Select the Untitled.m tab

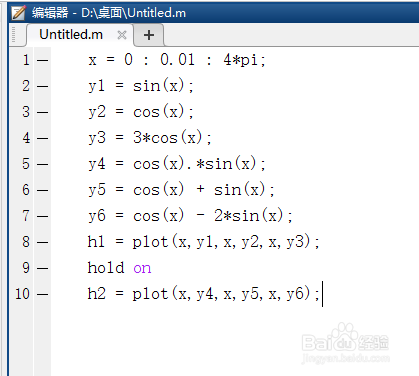[x=80, y=35]
